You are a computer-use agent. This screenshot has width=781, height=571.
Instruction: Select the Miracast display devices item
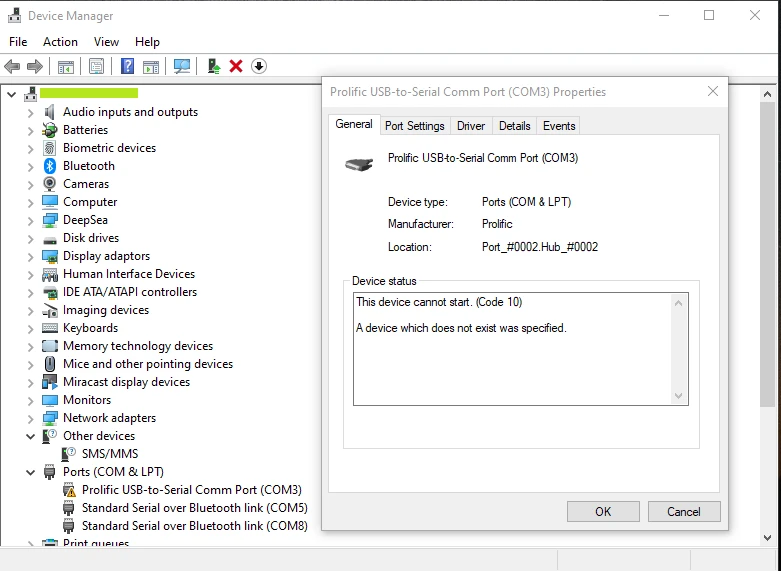pos(127,382)
